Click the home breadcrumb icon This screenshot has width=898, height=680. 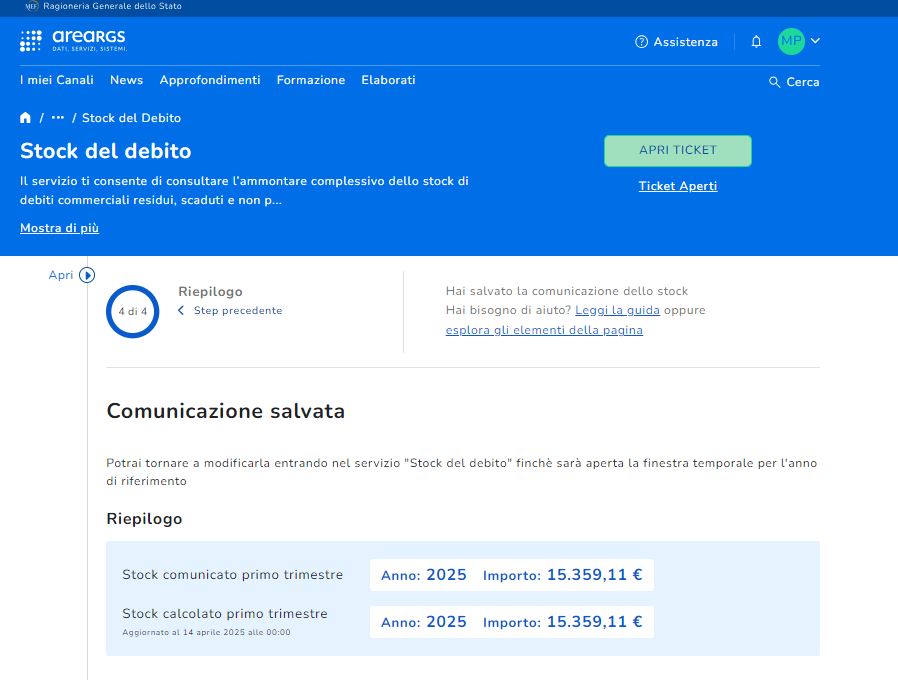[x=26, y=118]
